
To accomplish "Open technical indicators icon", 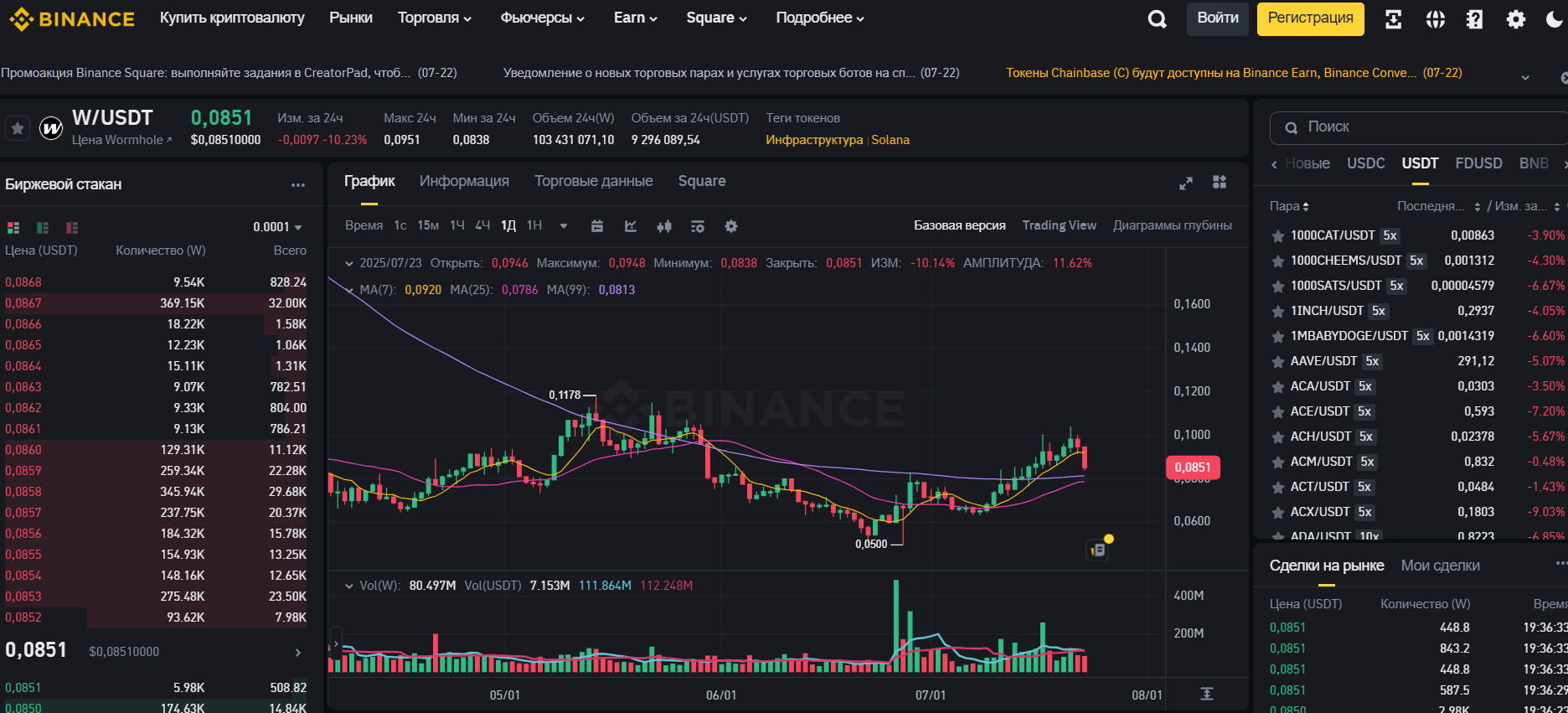I will [698, 226].
